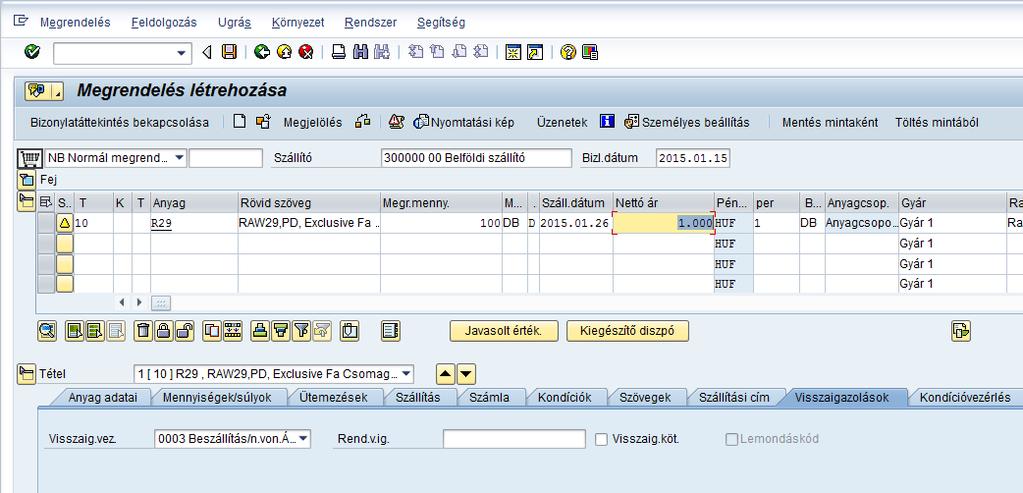Open the Személyes beállítás settings
Image resolution: width=1023 pixels, height=493 pixels.
pyautogui.click(x=687, y=122)
